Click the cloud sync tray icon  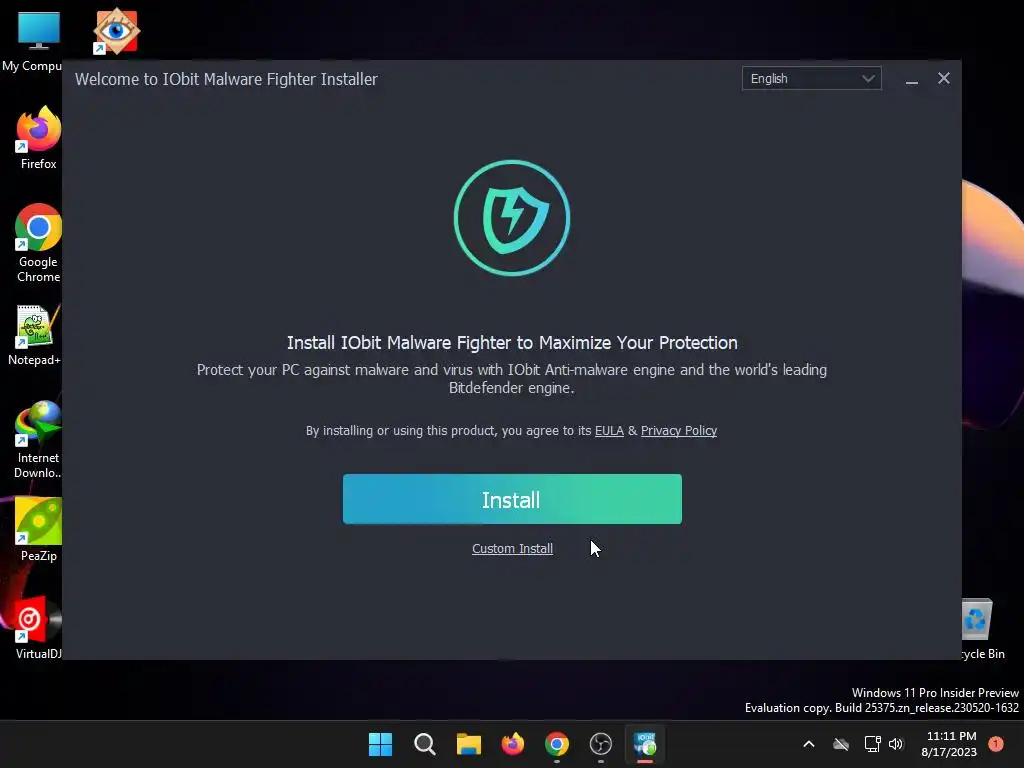point(841,744)
